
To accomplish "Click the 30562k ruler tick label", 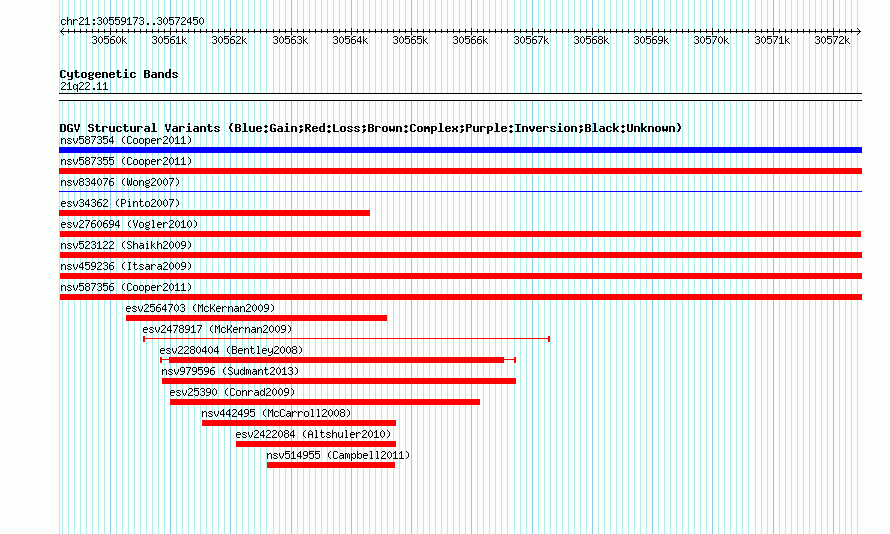I will click(x=229, y=40).
